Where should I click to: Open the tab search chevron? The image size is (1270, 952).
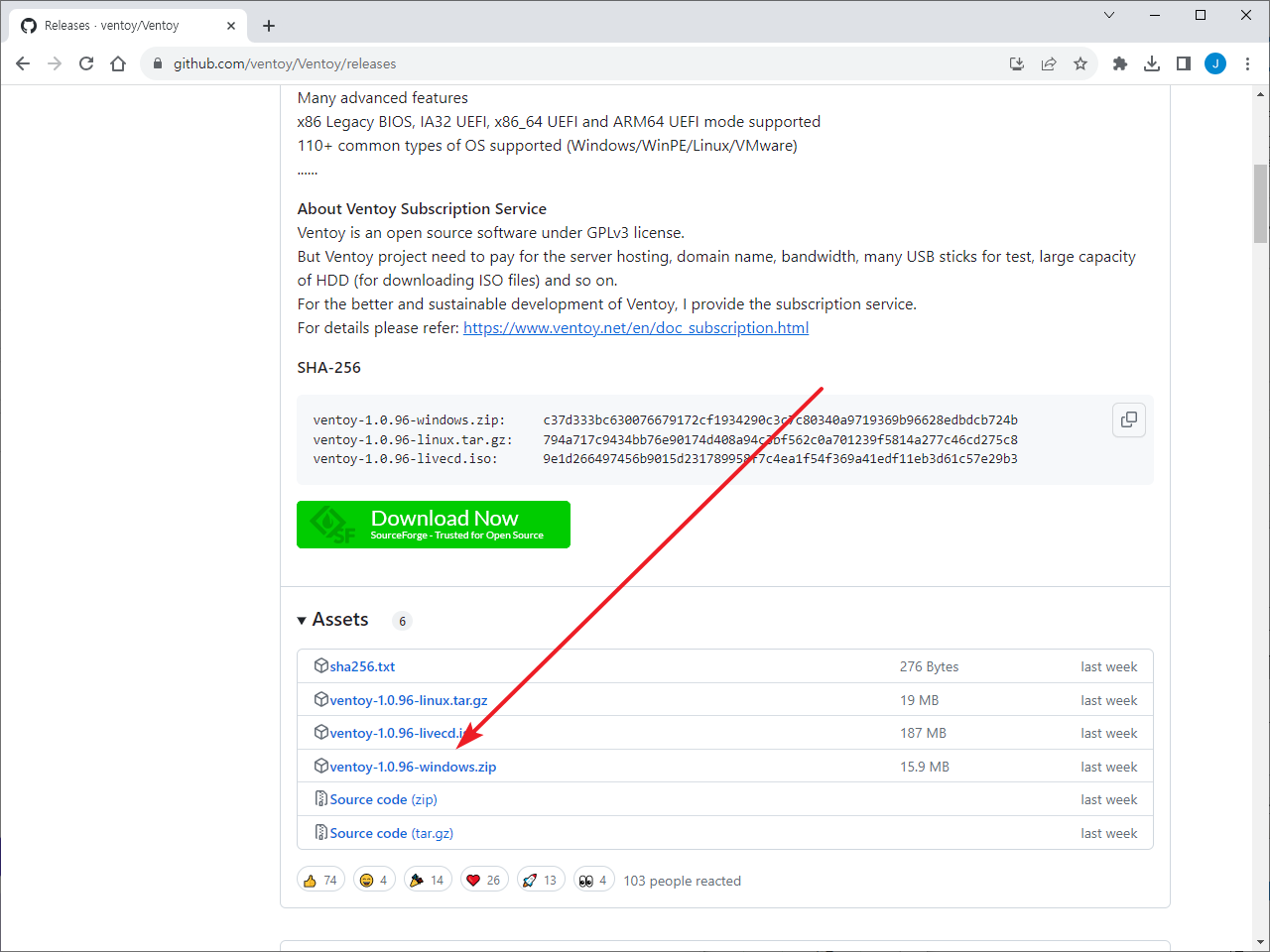[1109, 15]
